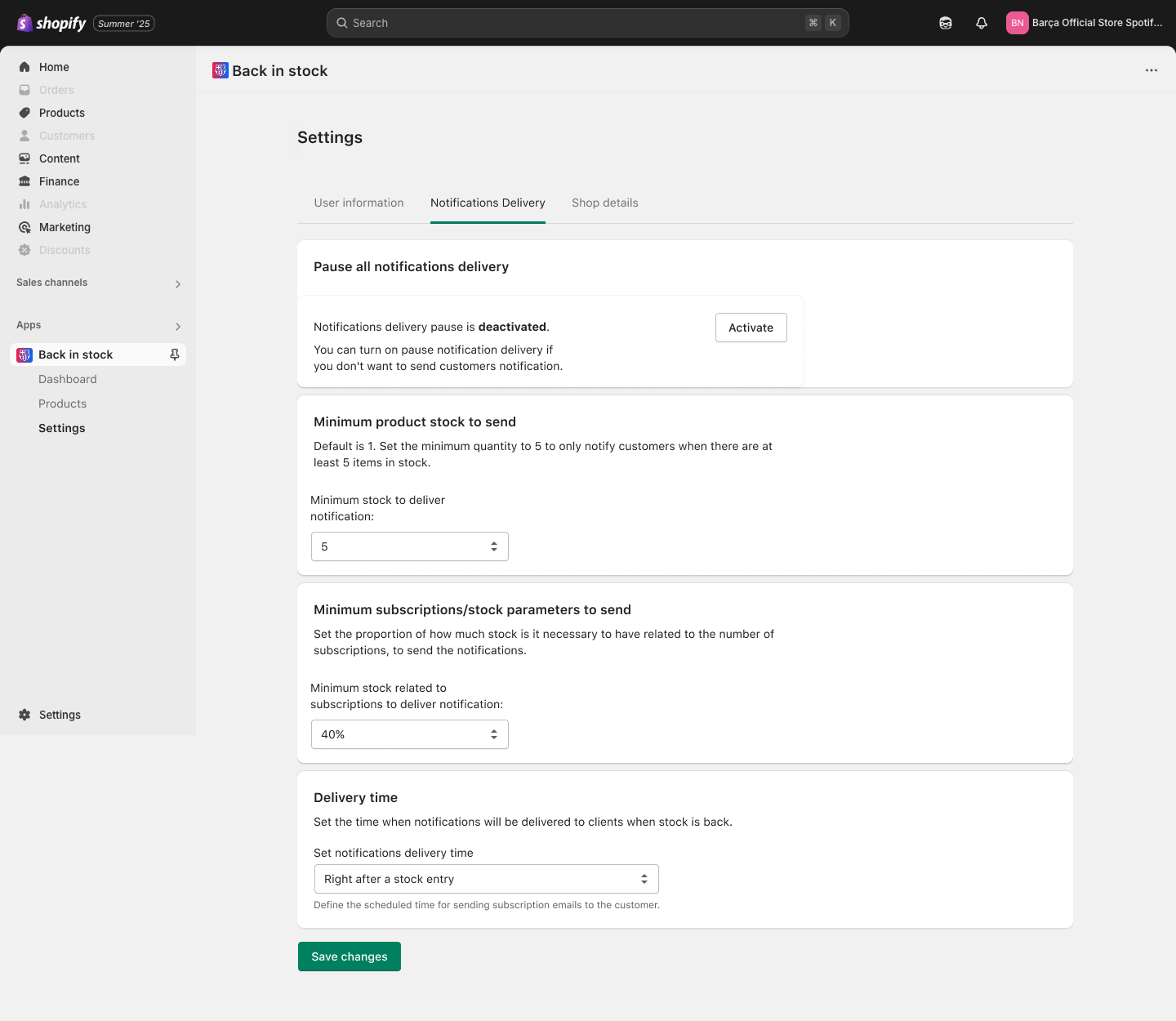
Task: Switch to the Shop details tab
Action: [x=605, y=203]
